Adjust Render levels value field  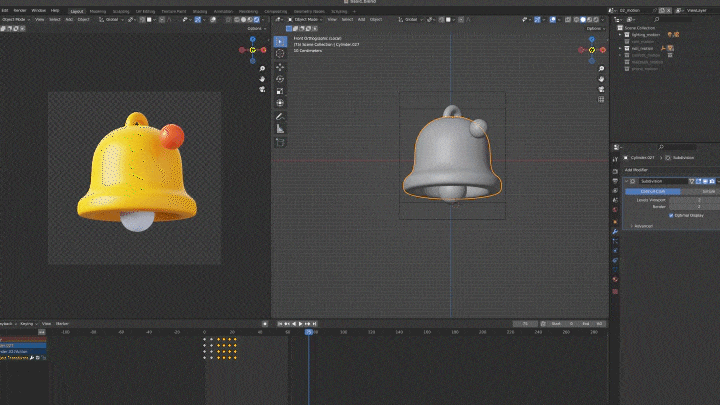[694, 207]
